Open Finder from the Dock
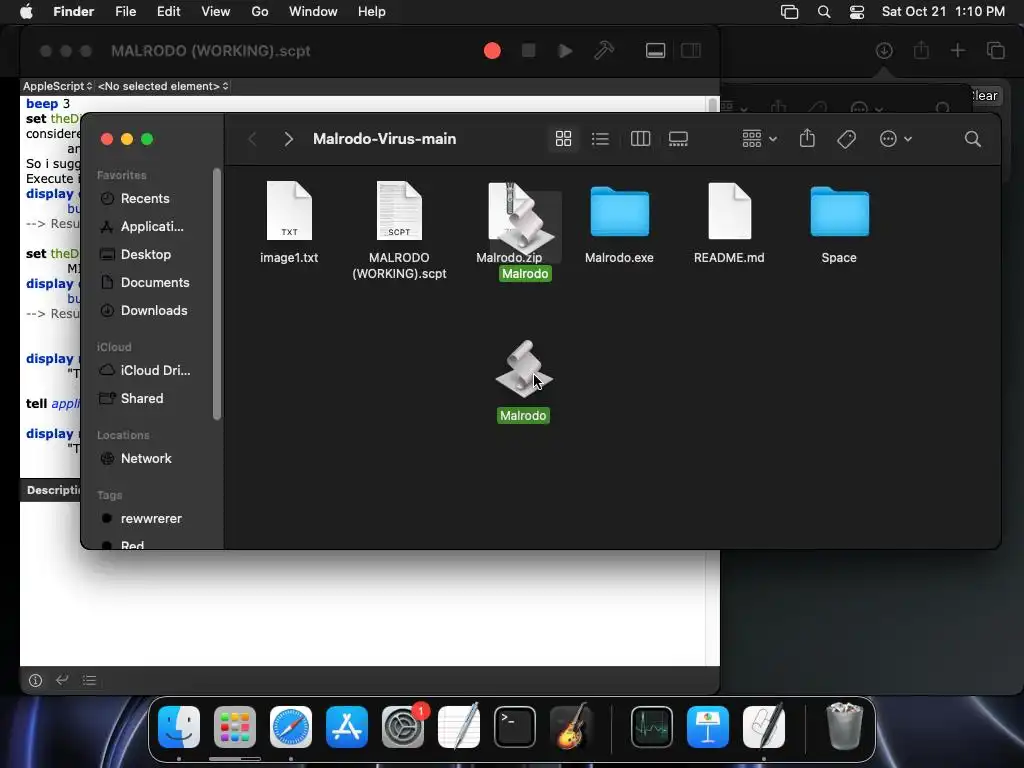 (179, 727)
